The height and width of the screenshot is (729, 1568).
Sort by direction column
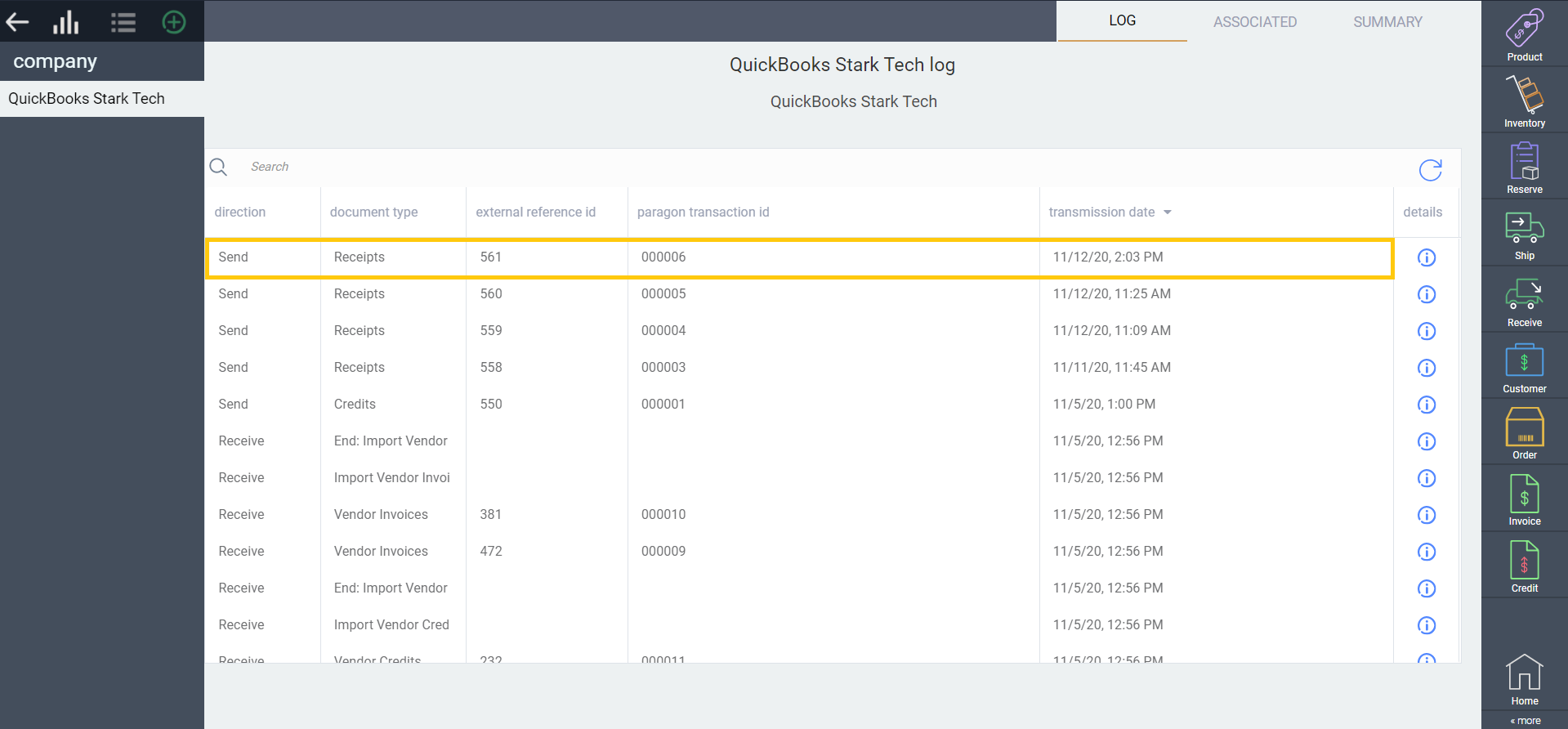pyautogui.click(x=240, y=212)
